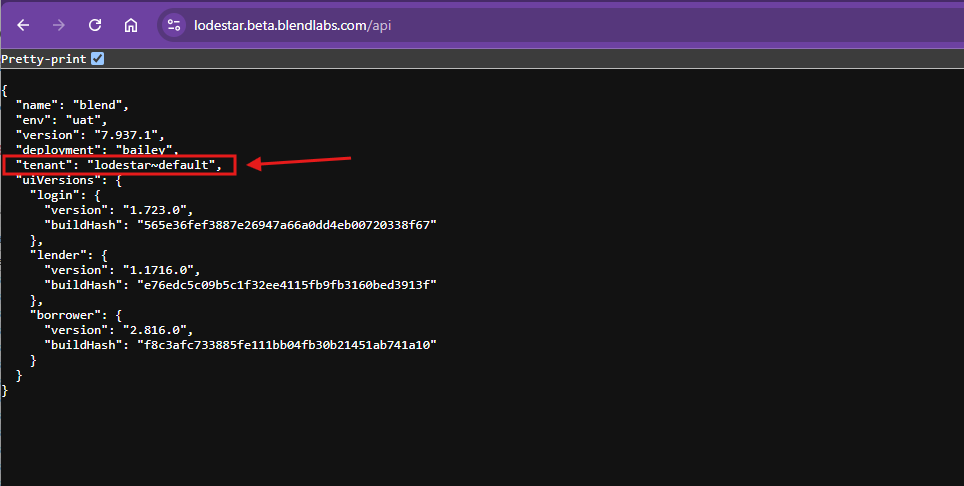Screen dimensions: 964x486
Task: Click the "deployment": "bailey" line
Action: coord(97,149)
